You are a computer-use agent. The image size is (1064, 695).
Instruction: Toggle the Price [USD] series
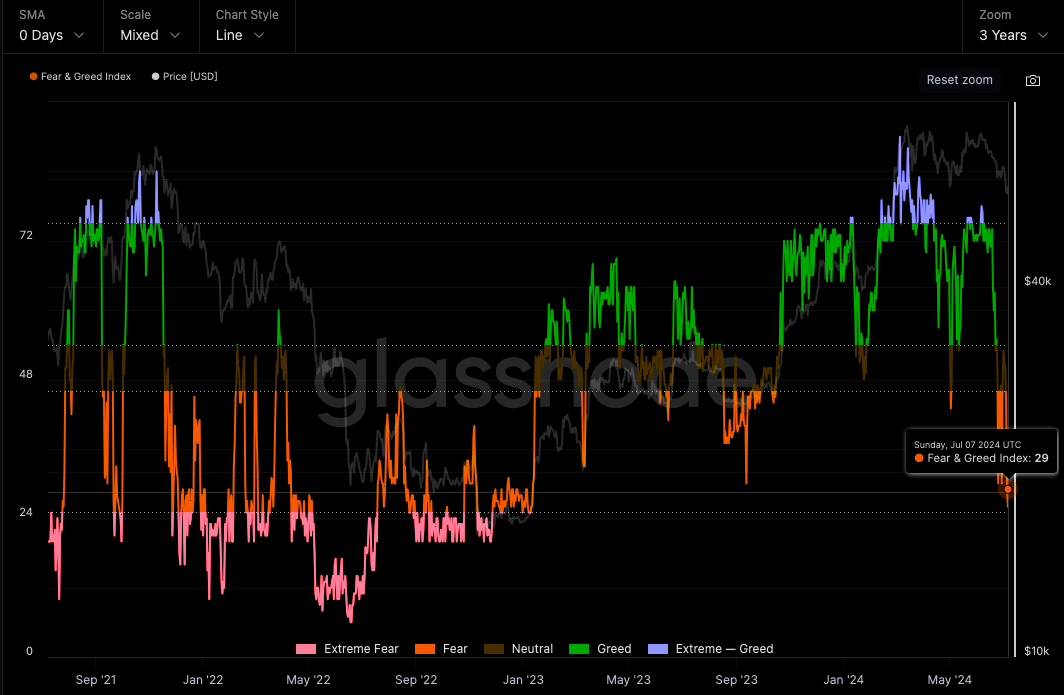coord(185,77)
